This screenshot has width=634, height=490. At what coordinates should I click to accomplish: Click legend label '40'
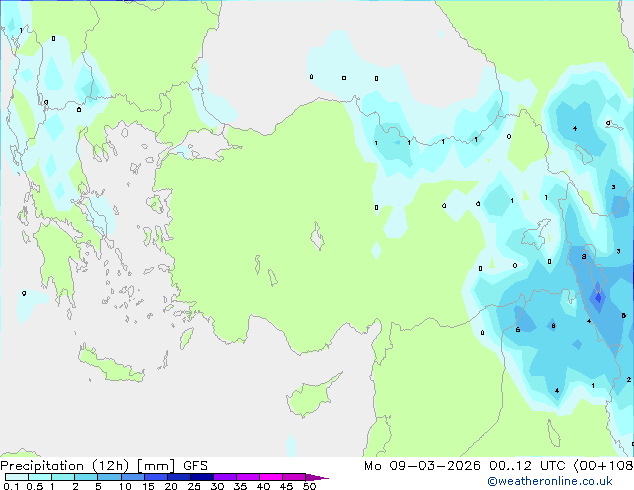(263, 486)
